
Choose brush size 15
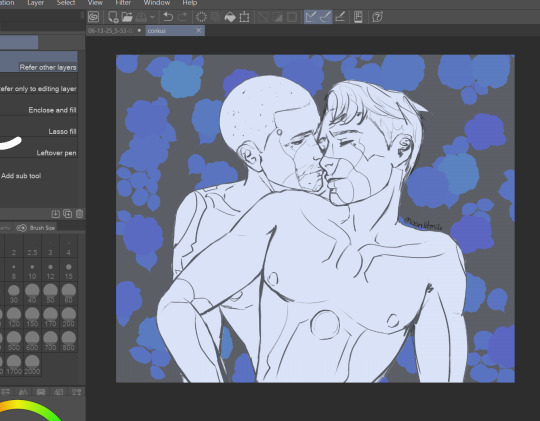tap(69, 270)
